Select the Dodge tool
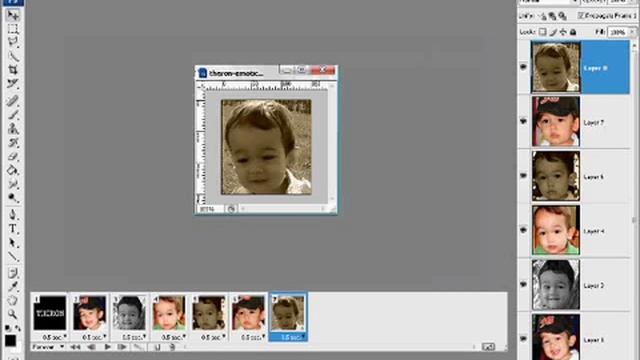640x360 pixels. (x=13, y=198)
